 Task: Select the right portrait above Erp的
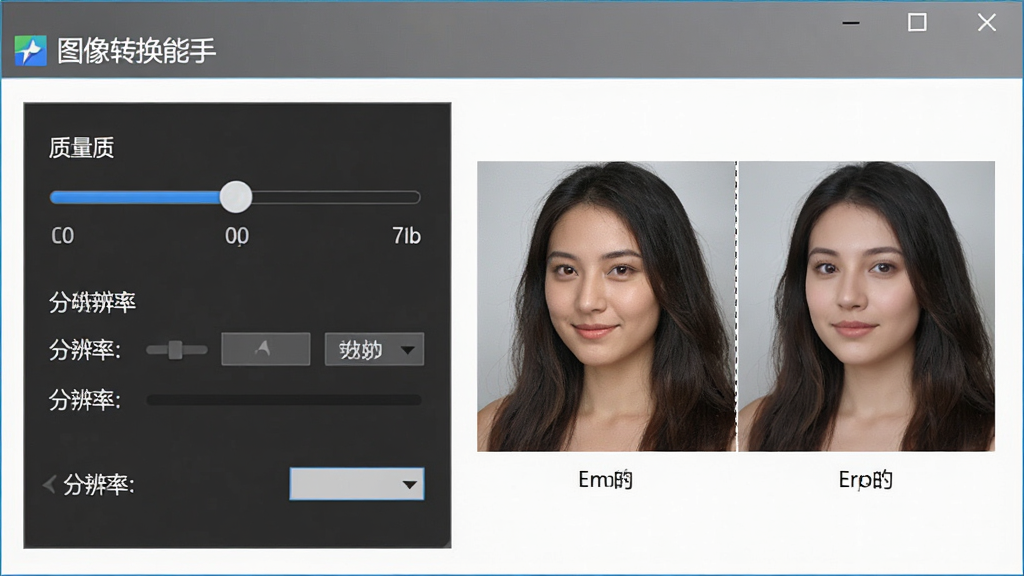coord(867,306)
